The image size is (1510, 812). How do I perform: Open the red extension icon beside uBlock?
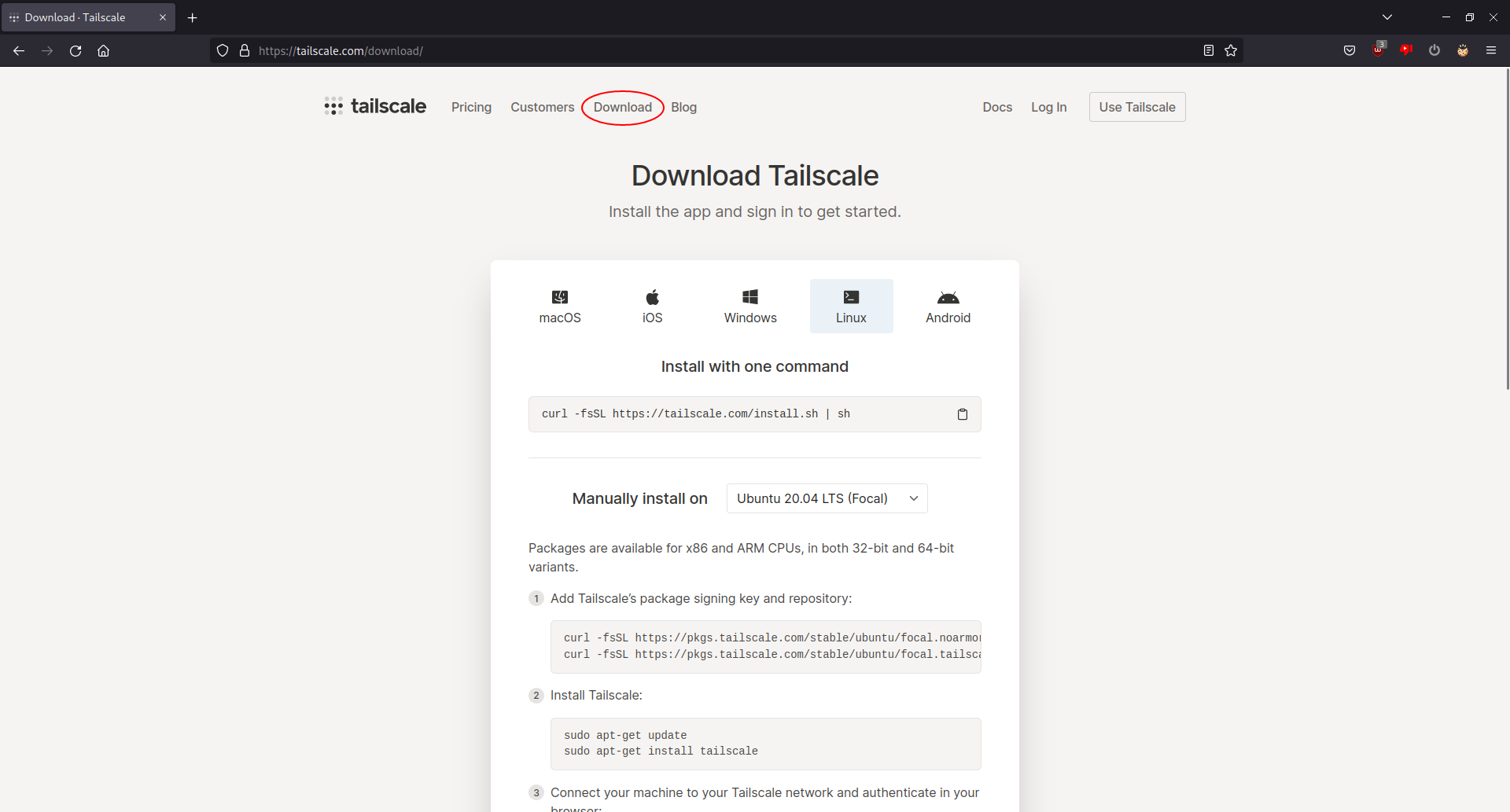pyautogui.click(x=1406, y=50)
